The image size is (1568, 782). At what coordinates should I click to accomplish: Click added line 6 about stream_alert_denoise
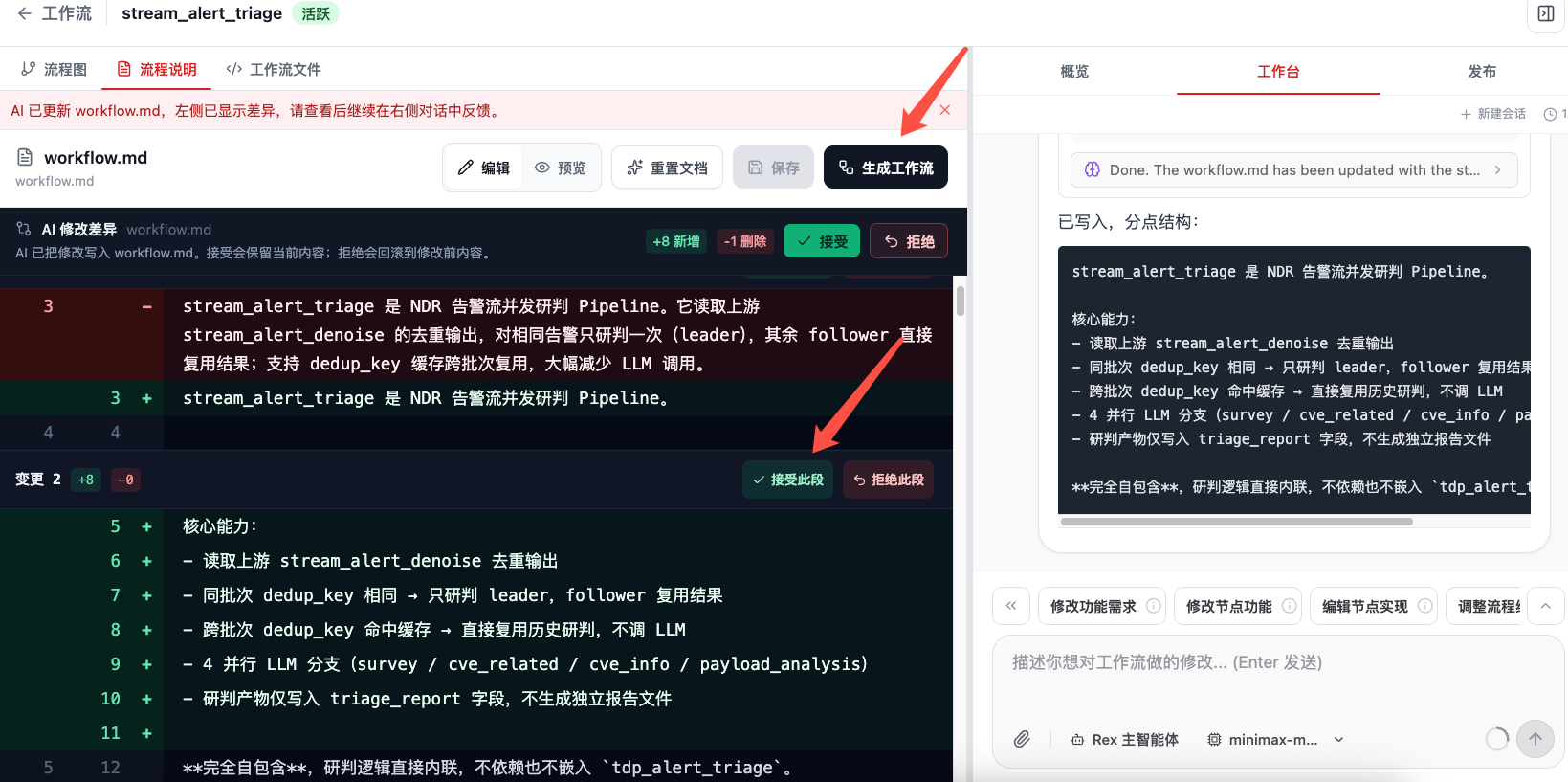(x=476, y=561)
